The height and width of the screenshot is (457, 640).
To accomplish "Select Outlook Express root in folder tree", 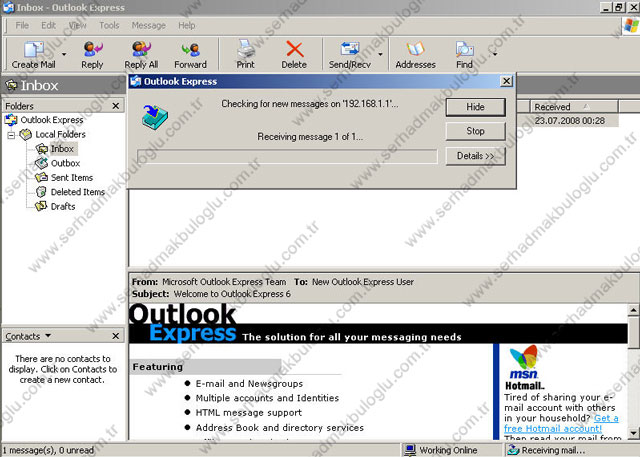I will [52, 120].
